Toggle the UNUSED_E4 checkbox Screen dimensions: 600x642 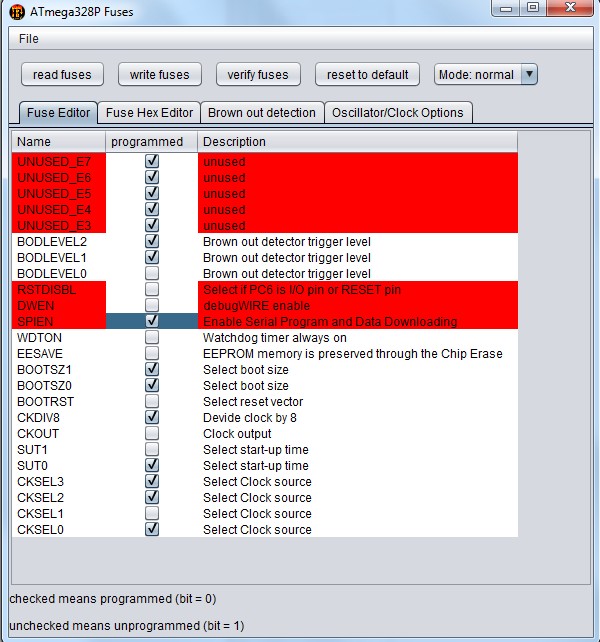(x=152, y=209)
